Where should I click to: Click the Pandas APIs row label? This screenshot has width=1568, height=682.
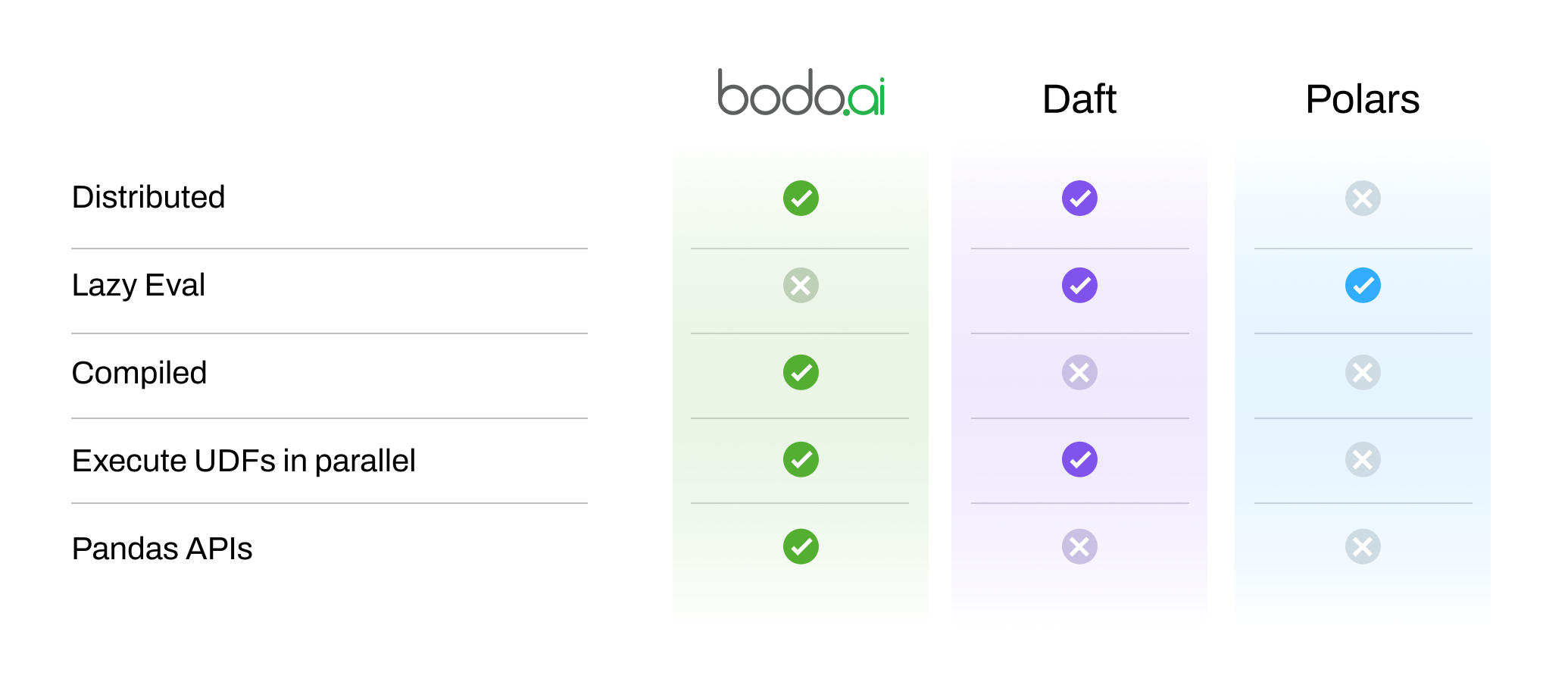tap(162, 549)
